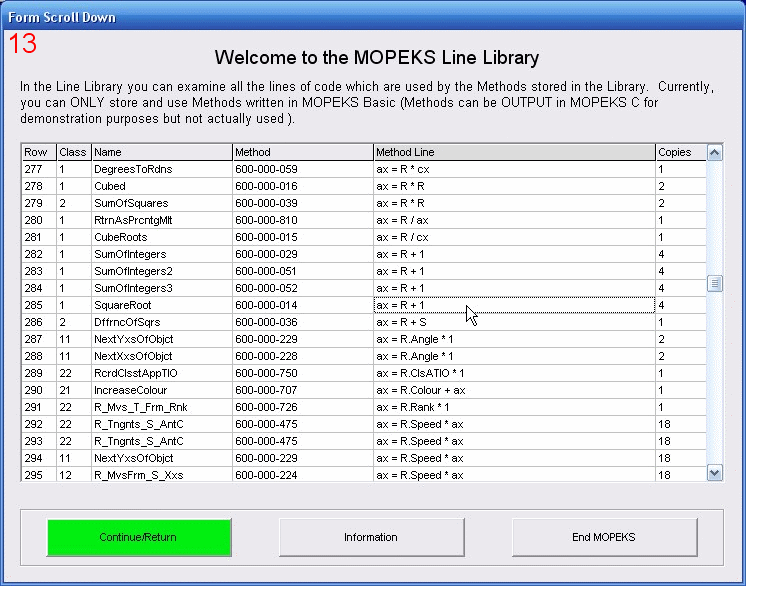The height and width of the screenshot is (590, 776).
Task: Grab the vertical scrollbar thumb
Action: pos(714,284)
